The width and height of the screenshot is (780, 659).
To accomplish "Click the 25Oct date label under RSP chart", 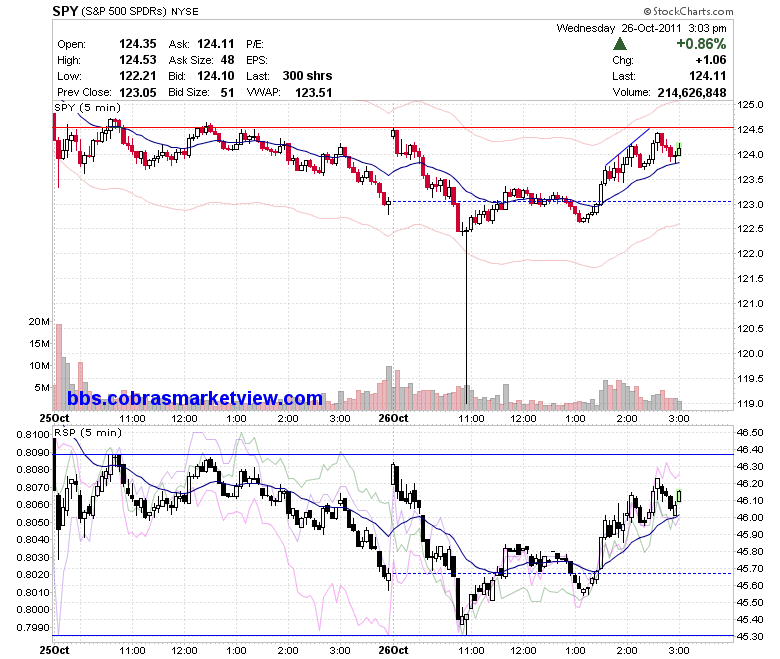I will (54, 650).
